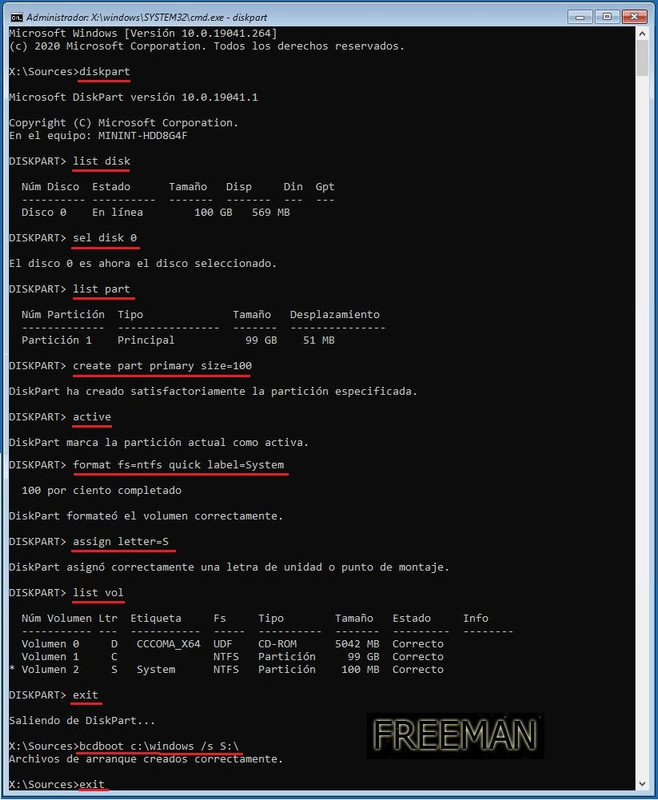This screenshot has width=658, height=800.
Task: Click the 'Microsoft Windows [Versión 10.0.19041.264]' line
Action: (x=143, y=33)
